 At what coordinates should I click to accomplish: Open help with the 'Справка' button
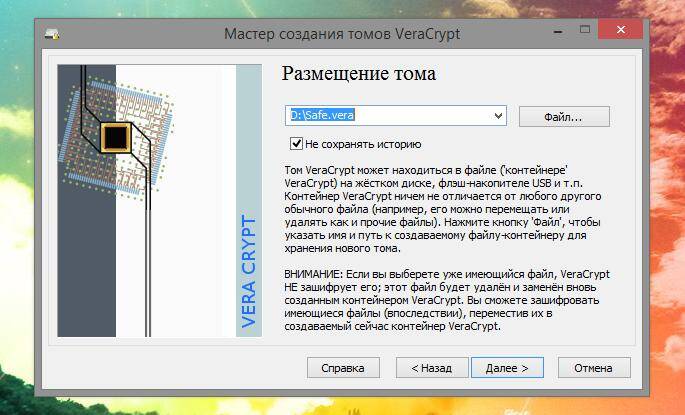point(343,368)
